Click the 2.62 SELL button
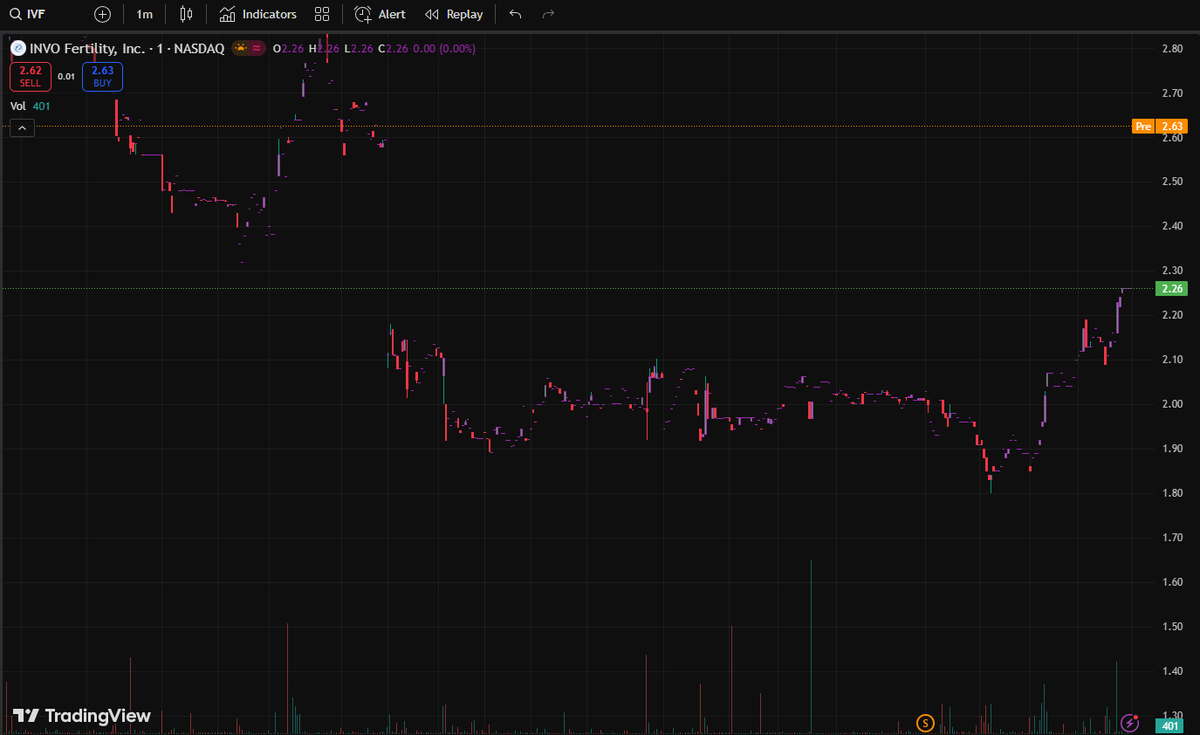 click(x=30, y=76)
